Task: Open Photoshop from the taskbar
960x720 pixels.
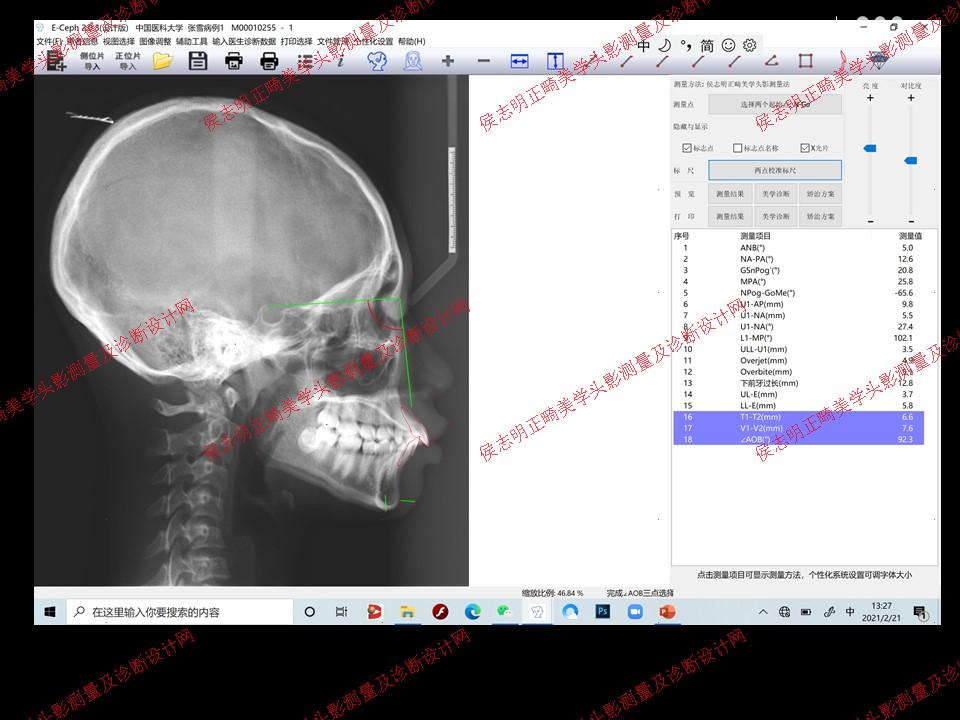Action: click(602, 612)
